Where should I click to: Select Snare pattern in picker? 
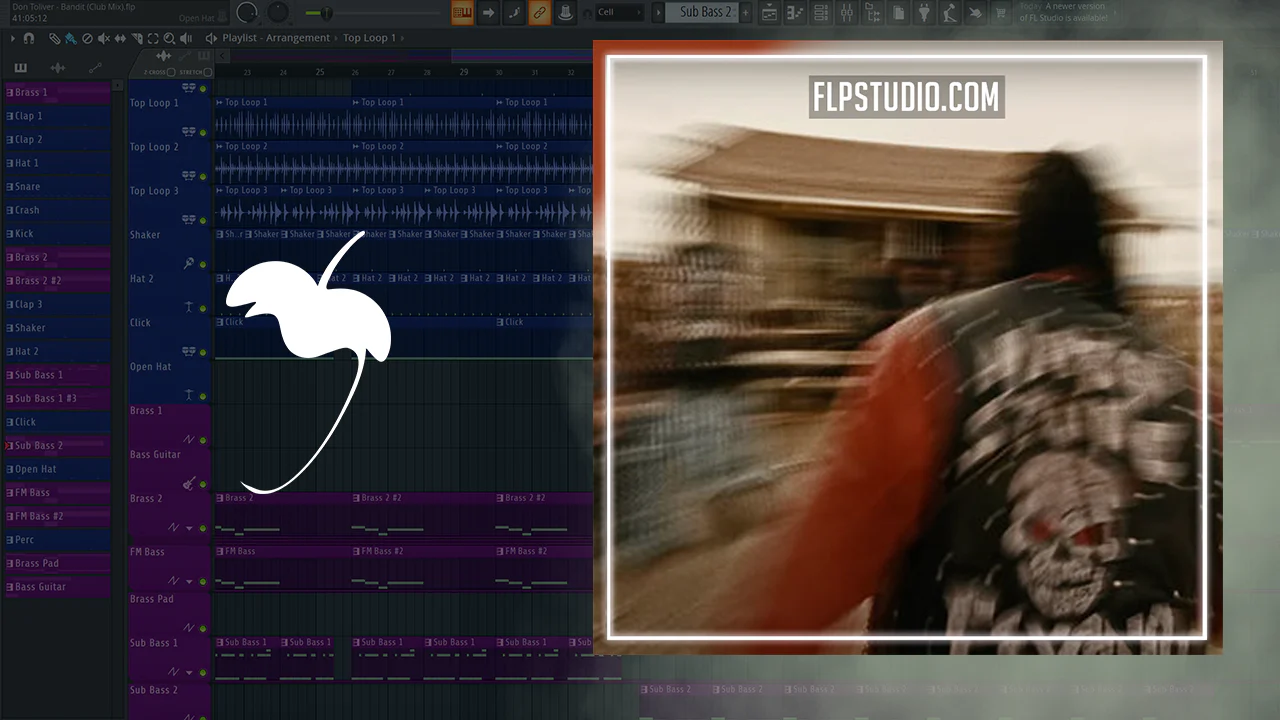click(57, 187)
